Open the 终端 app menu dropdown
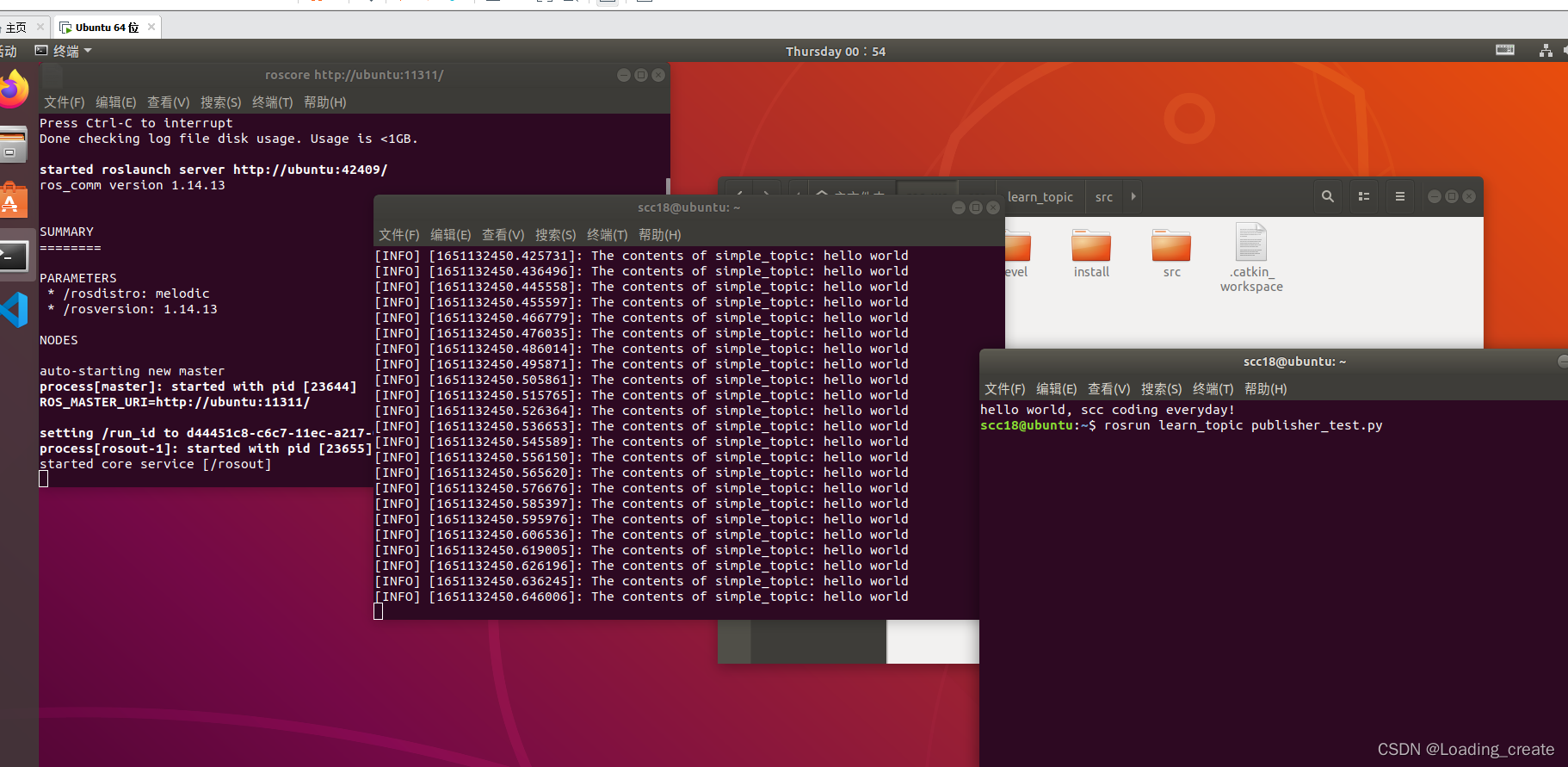Image resolution: width=1568 pixels, height=767 pixels. tap(65, 51)
